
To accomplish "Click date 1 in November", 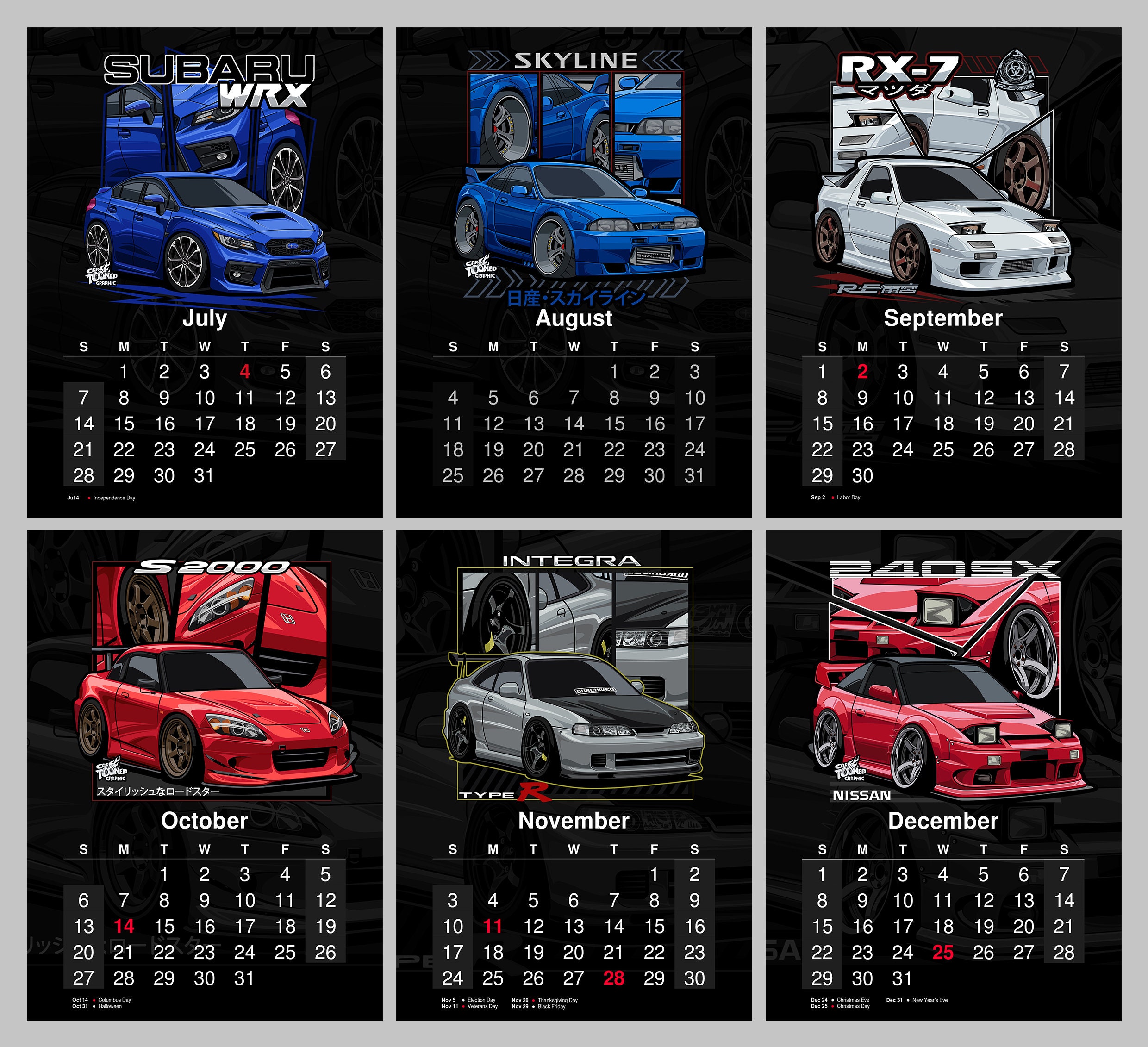I will coord(654,874).
